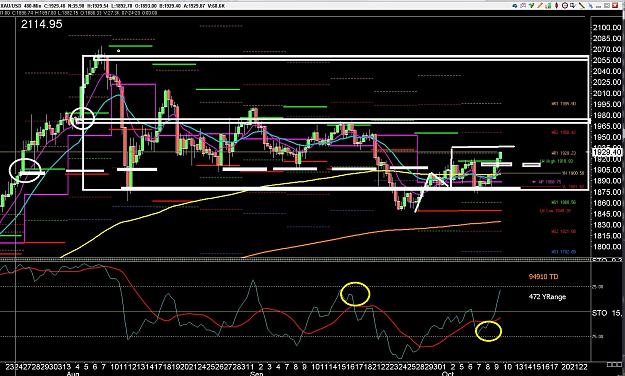
Task: Click the highlighted 1929.40 current price tag
Action: (x=607, y=152)
